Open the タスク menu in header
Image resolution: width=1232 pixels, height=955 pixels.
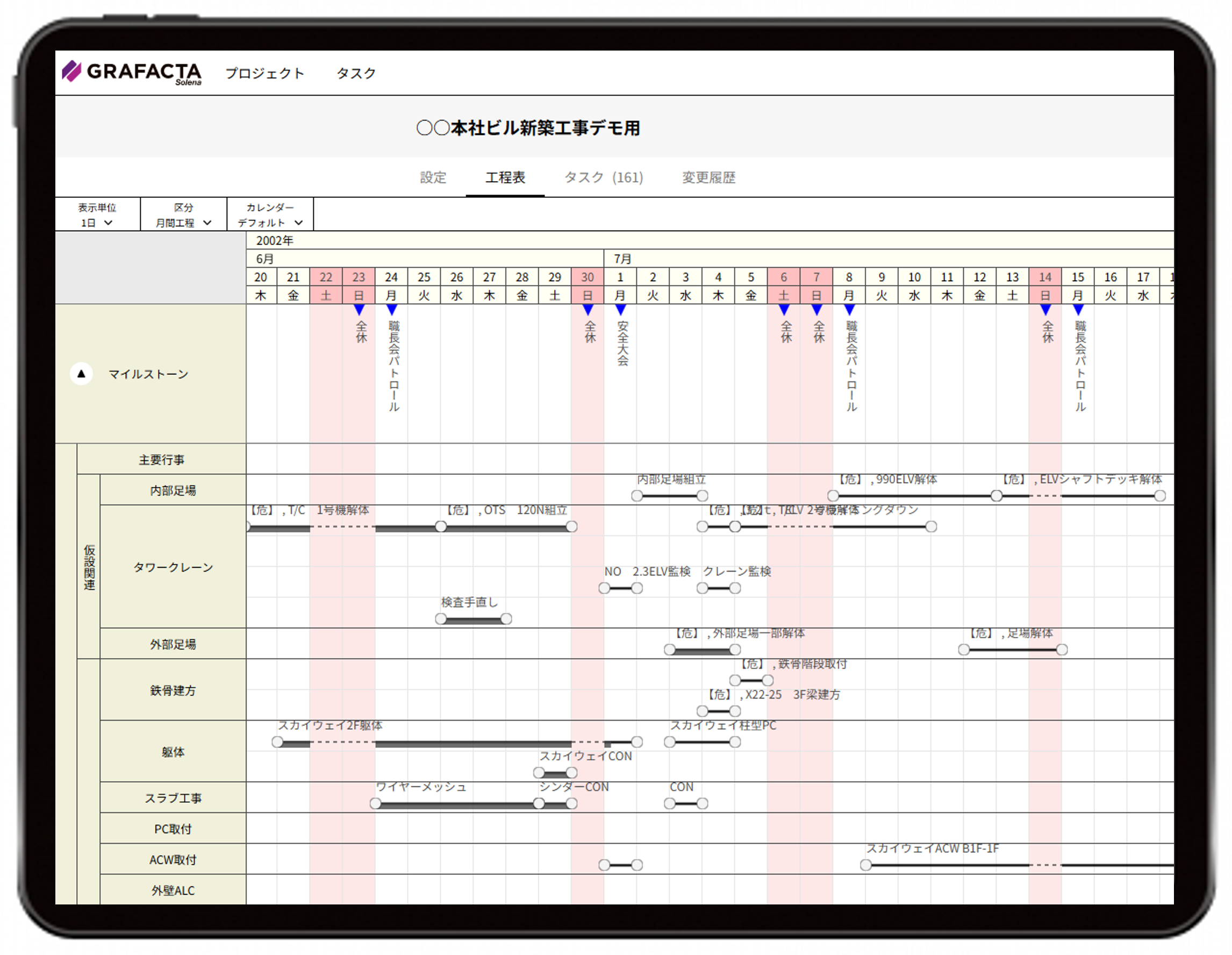coord(356,73)
